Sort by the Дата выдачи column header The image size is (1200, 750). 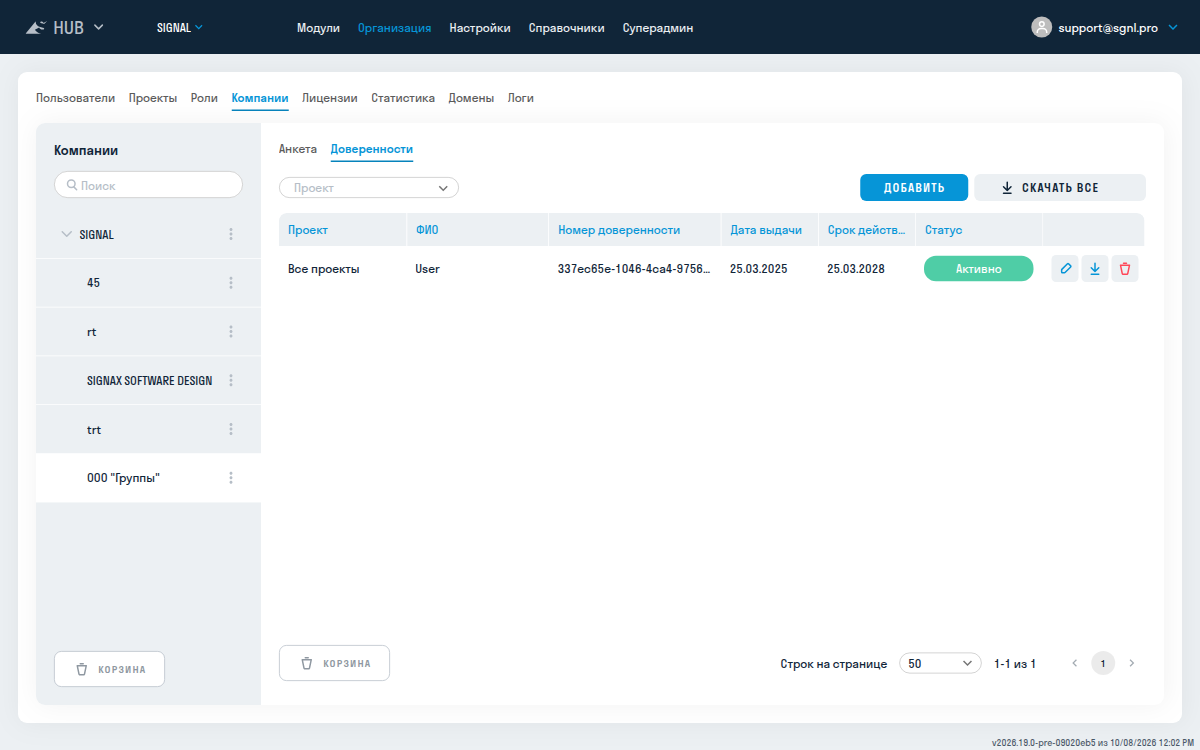pos(766,230)
